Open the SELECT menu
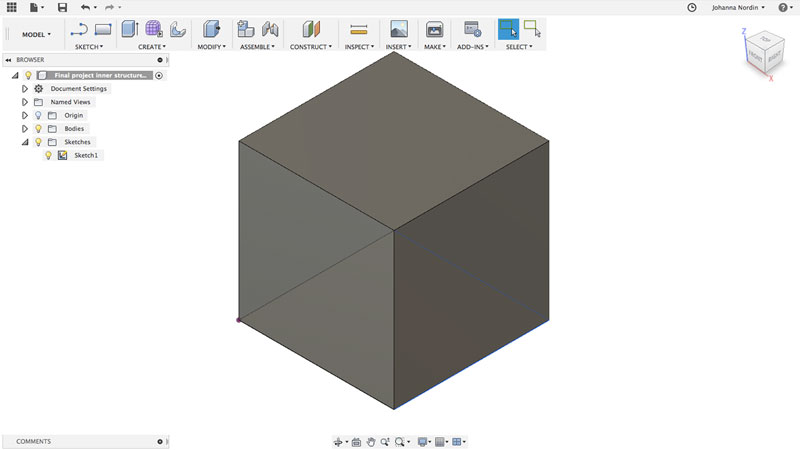 click(x=519, y=46)
